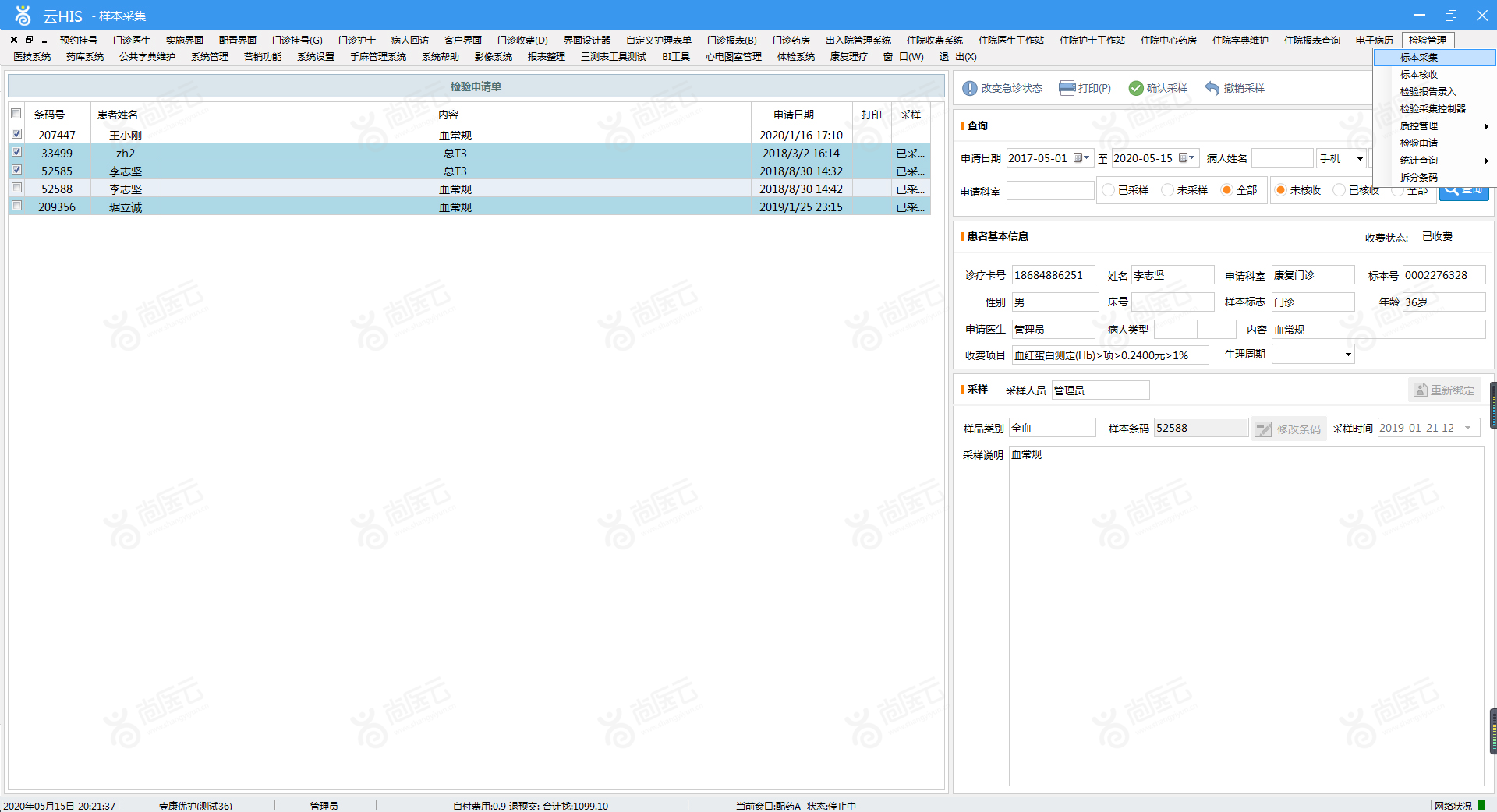Viewport: 1497px width, 812px height.
Task: Uncheck the checkbox for barcode 207447
Action: tap(16, 134)
